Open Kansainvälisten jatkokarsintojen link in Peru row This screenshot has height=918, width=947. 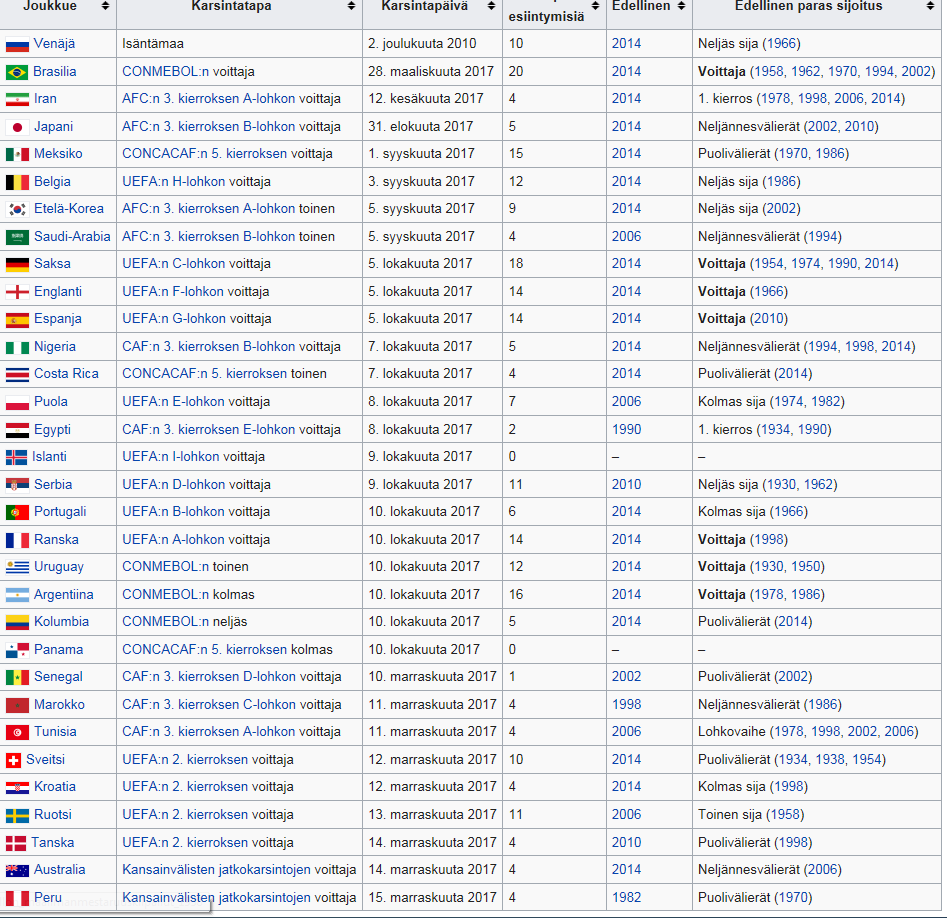coord(217,897)
